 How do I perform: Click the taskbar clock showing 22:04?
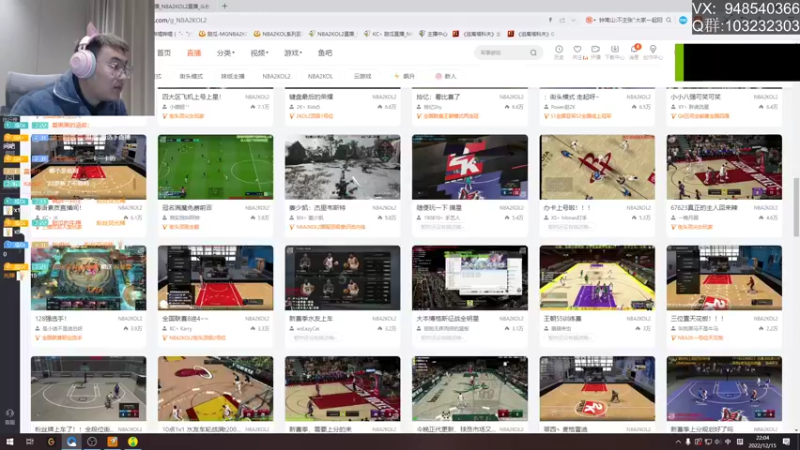763,442
